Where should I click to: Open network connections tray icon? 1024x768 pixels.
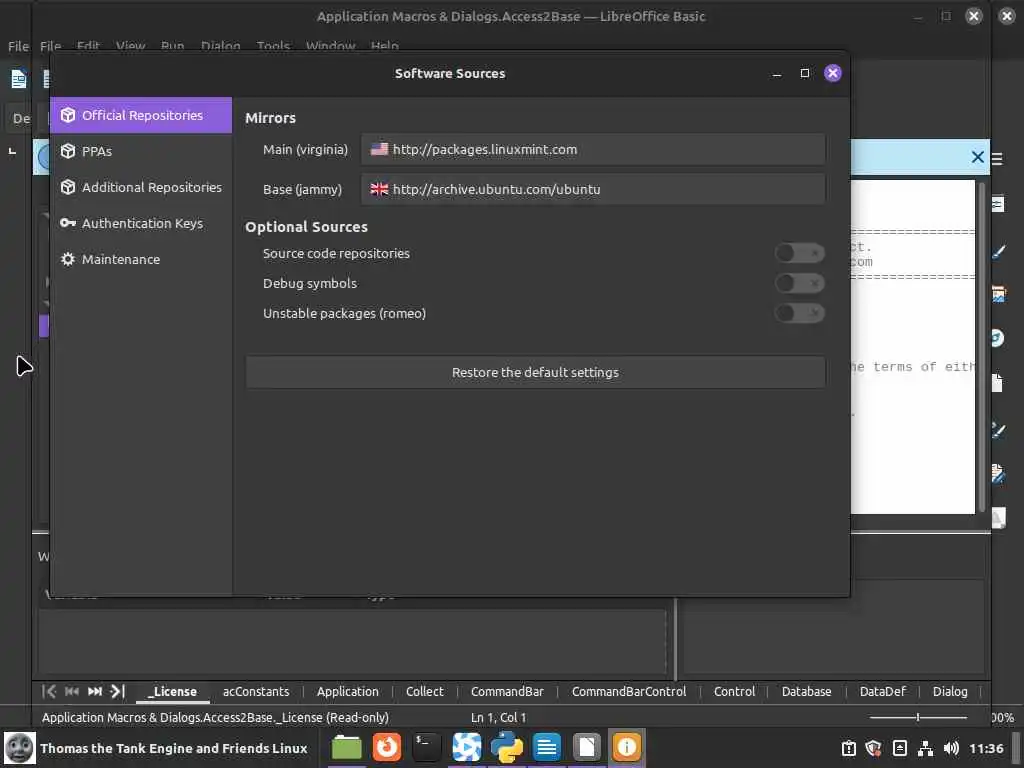925,748
